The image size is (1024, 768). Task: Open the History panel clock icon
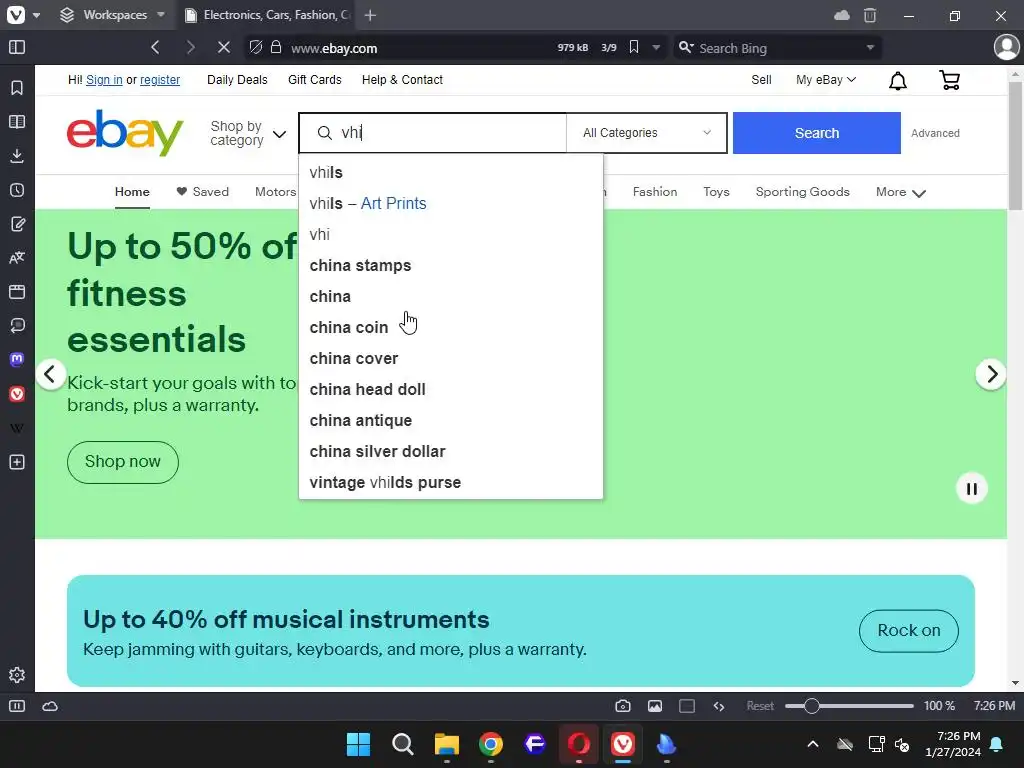click(17, 190)
